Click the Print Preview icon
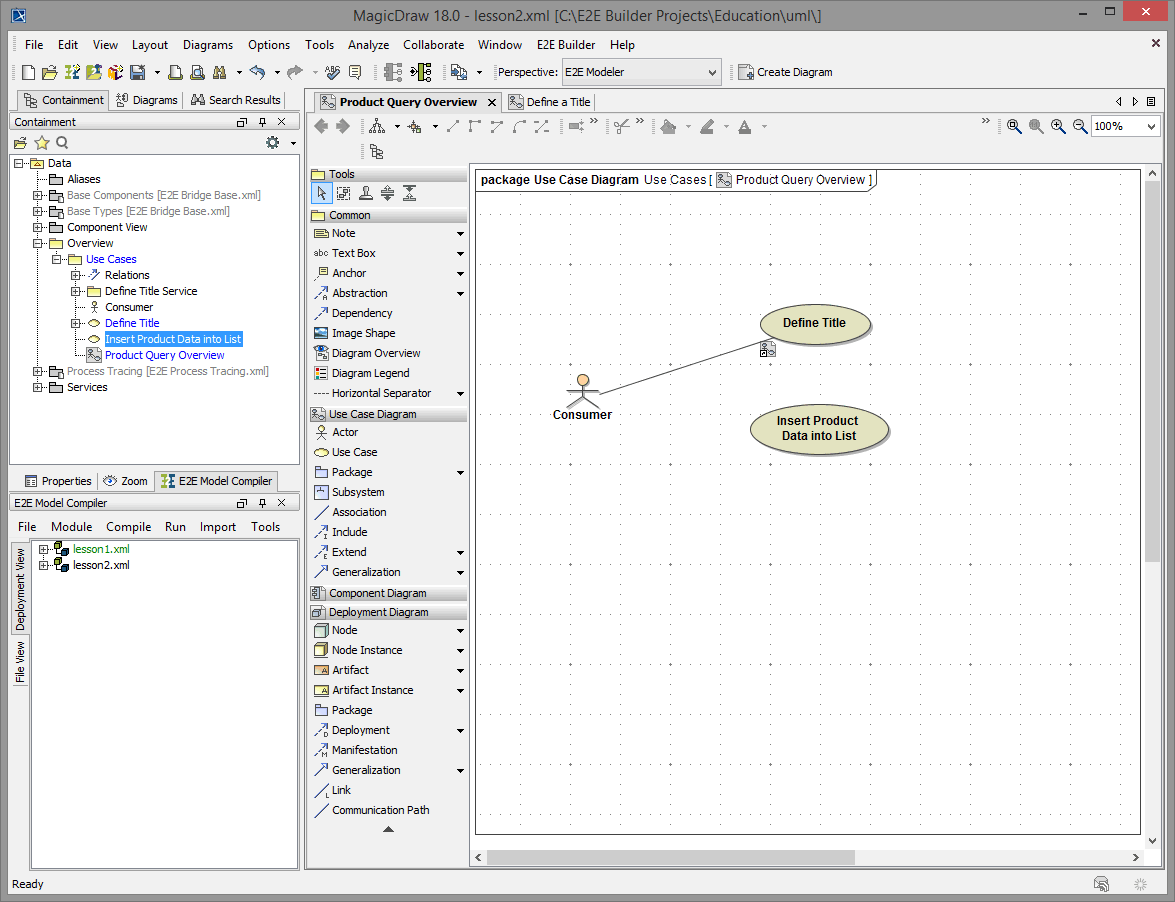The image size is (1175, 902). point(197,72)
